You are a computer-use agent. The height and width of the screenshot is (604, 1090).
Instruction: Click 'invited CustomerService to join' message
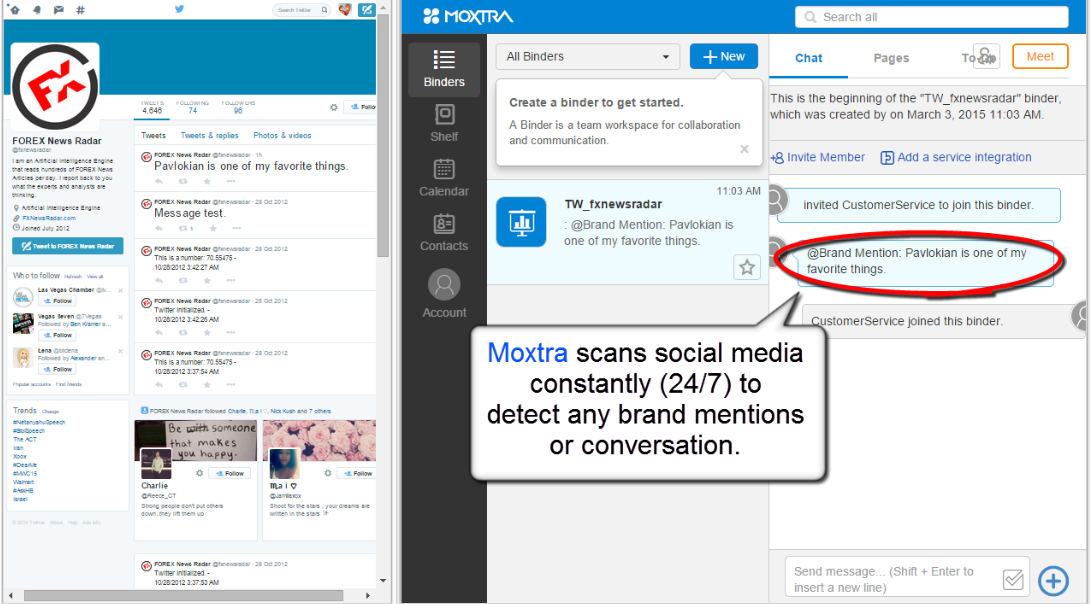[x=918, y=205]
